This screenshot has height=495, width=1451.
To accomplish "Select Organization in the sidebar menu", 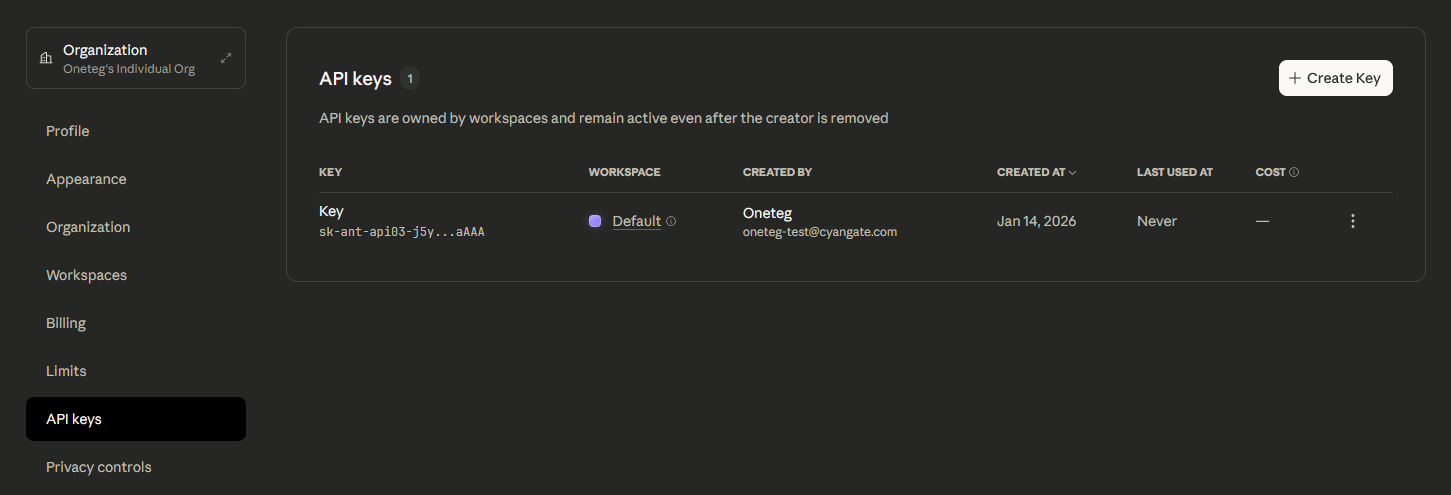I will click(x=88, y=227).
